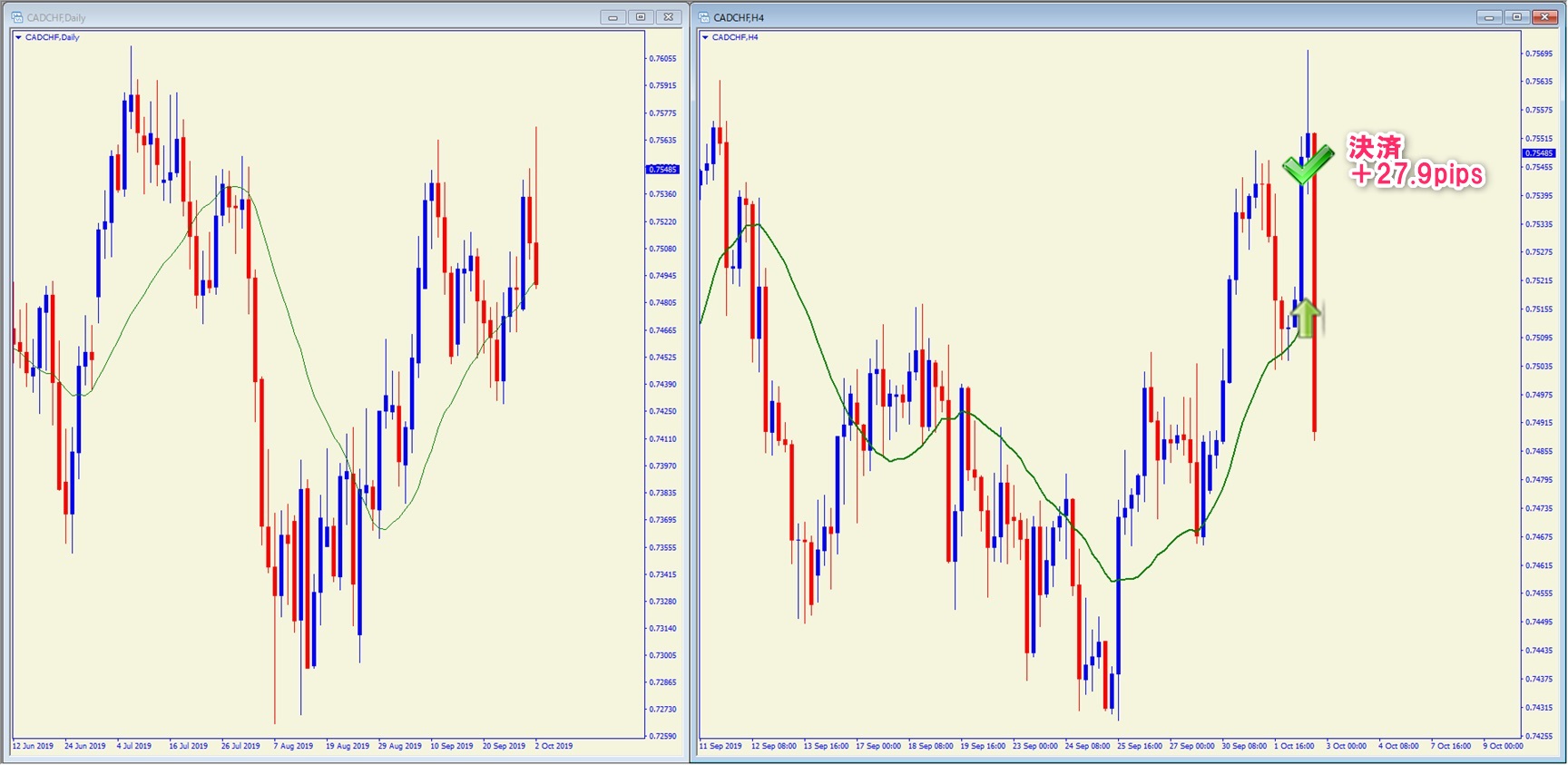Screen dimensions: 1568x765
Task: Open the triangle menu beside the CADCHF,H4 chart label
Action: pos(705,37)
